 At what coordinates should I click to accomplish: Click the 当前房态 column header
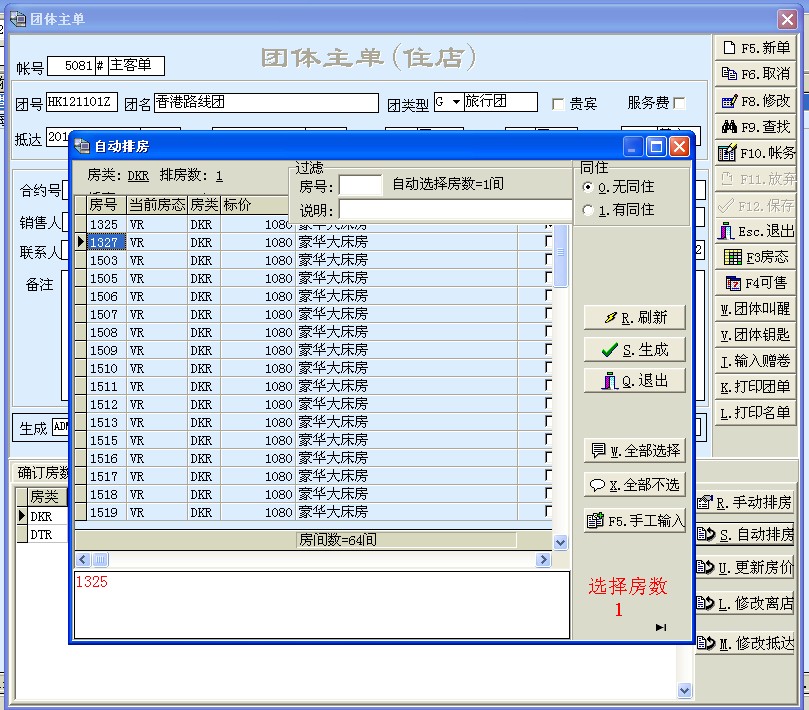(x=157, y=205)
